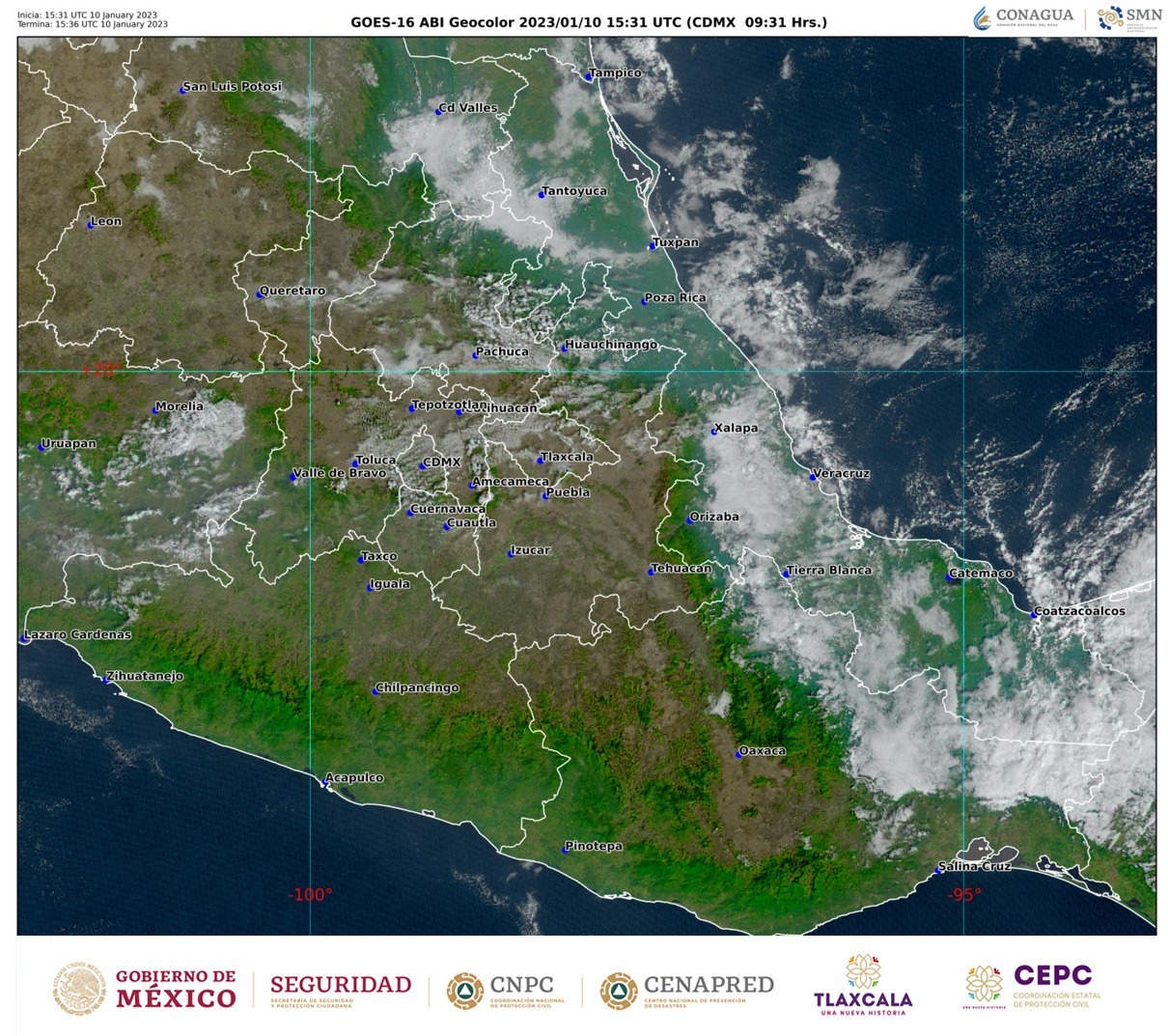
Task: Select the Tampico city marker
Action: tap(588, 77)
